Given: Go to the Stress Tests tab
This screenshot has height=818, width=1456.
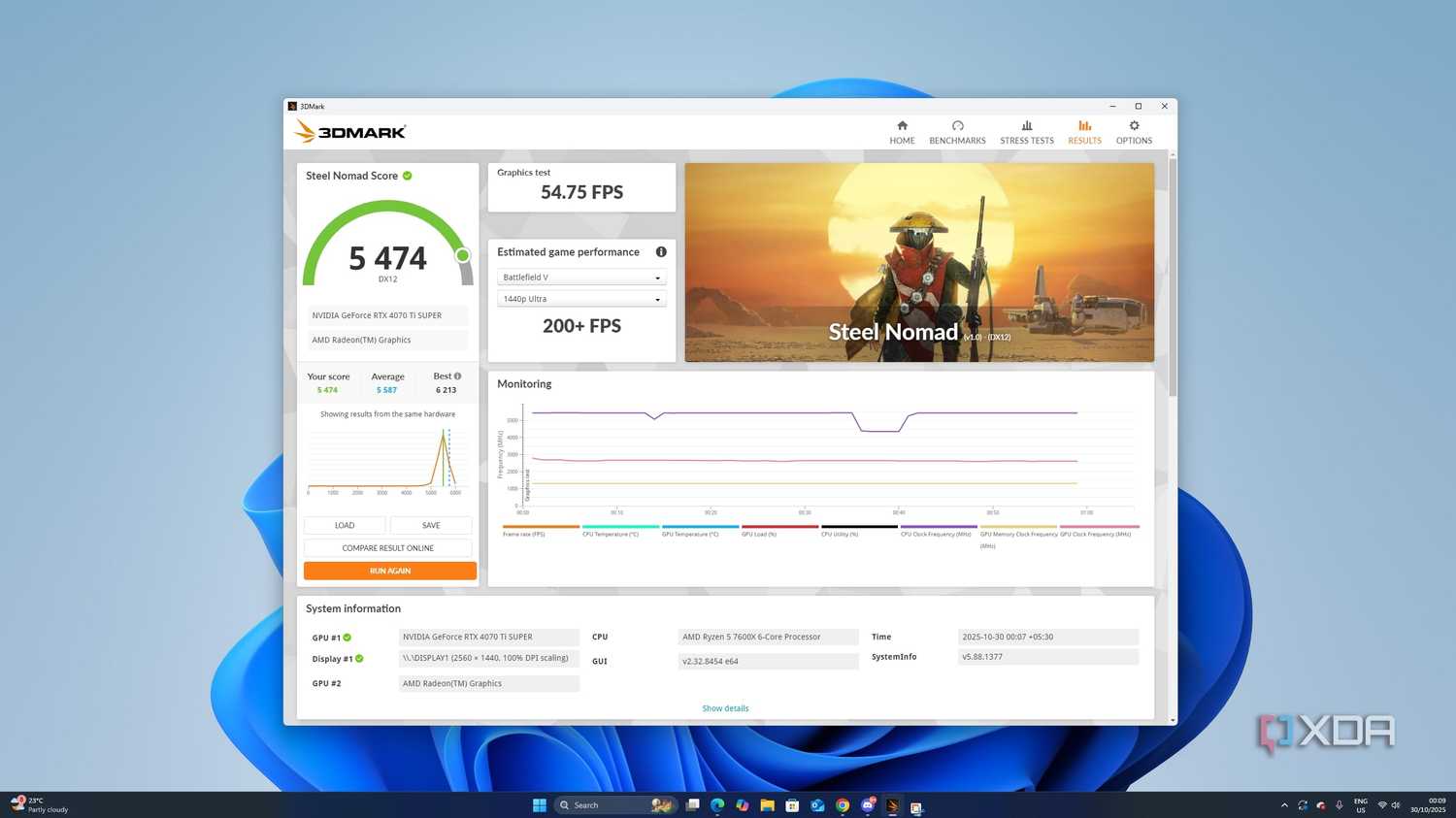Looking at the screenshot, I should point(1027,132).
